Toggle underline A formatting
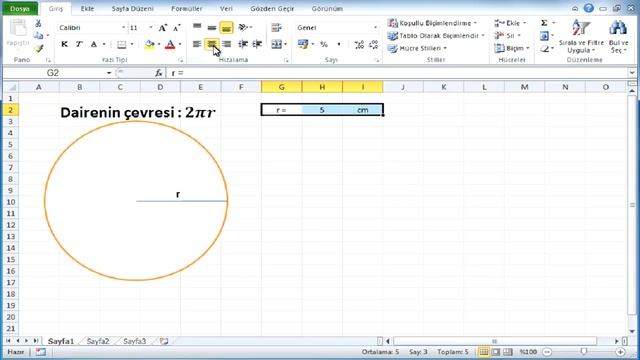 (94, 44)
